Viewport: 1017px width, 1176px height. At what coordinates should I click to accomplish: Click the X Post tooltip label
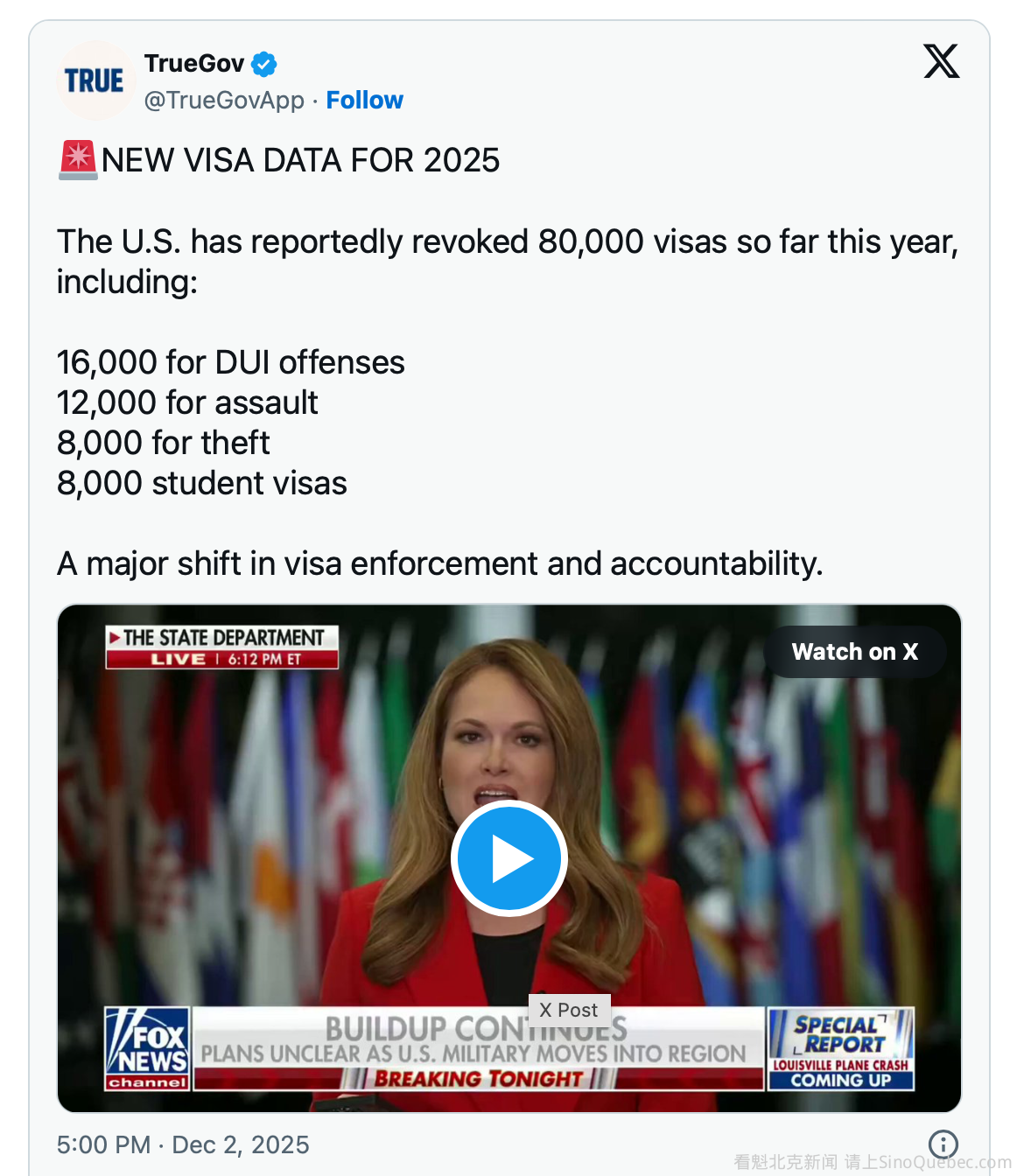tap(569, 1010)
